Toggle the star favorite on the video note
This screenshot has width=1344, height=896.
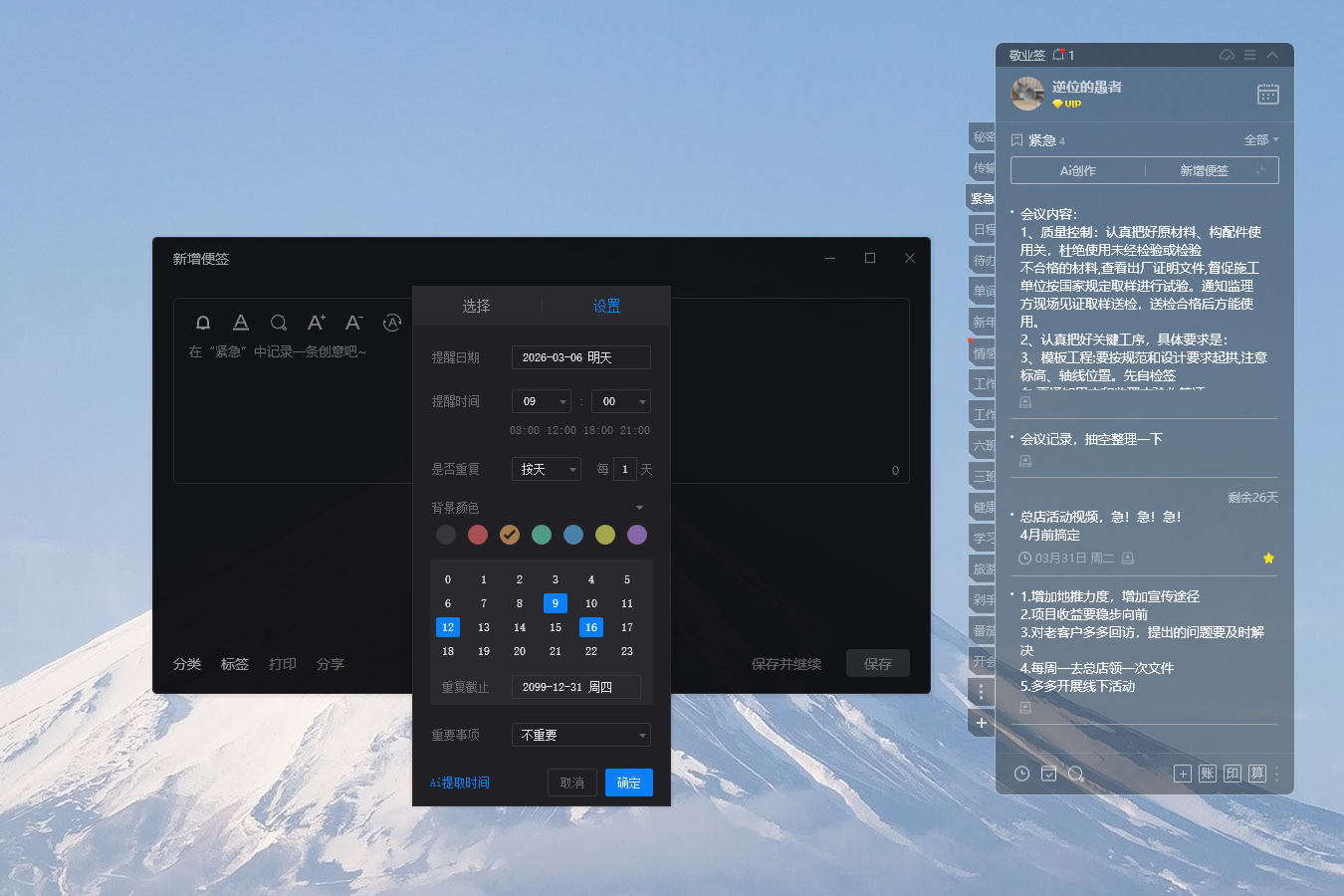pos(1268,559)
